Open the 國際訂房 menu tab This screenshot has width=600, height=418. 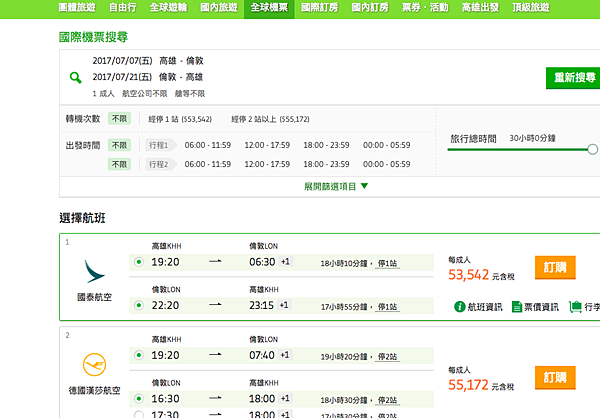pyautogui.click(x=320, y=7)
